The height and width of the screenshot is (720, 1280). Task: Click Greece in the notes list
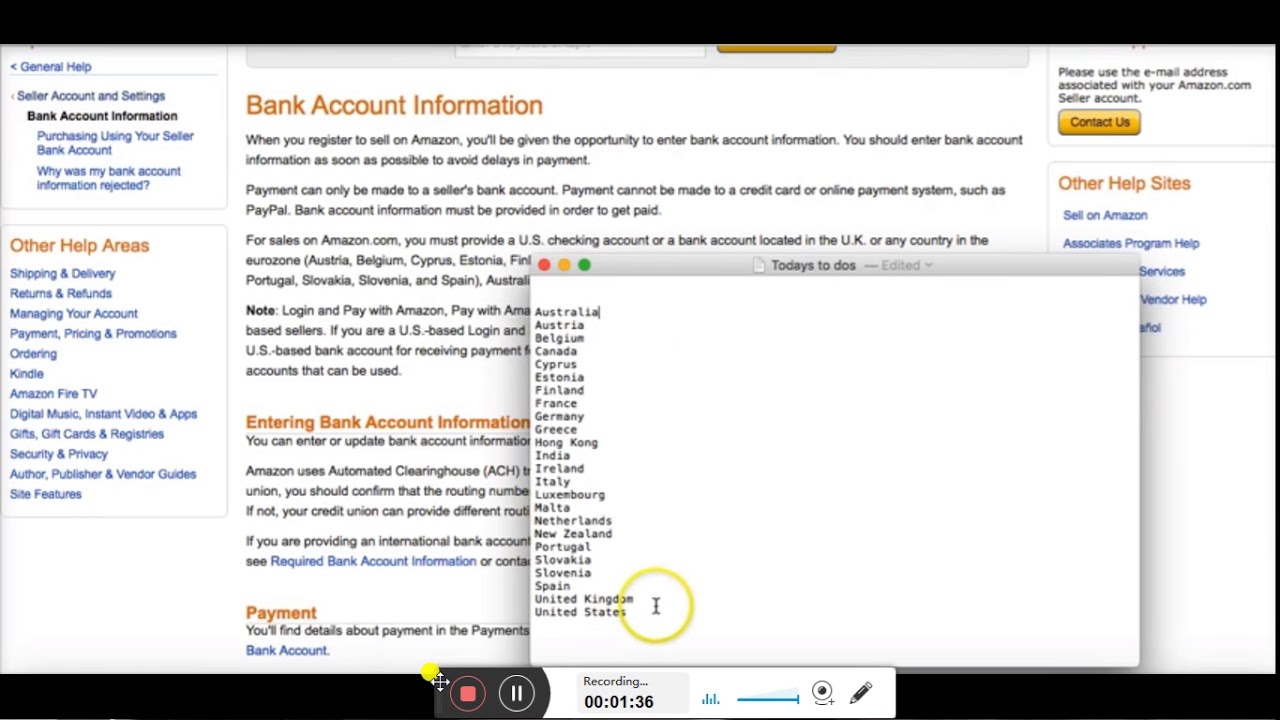pyautogui.click(x=555, y=429)
